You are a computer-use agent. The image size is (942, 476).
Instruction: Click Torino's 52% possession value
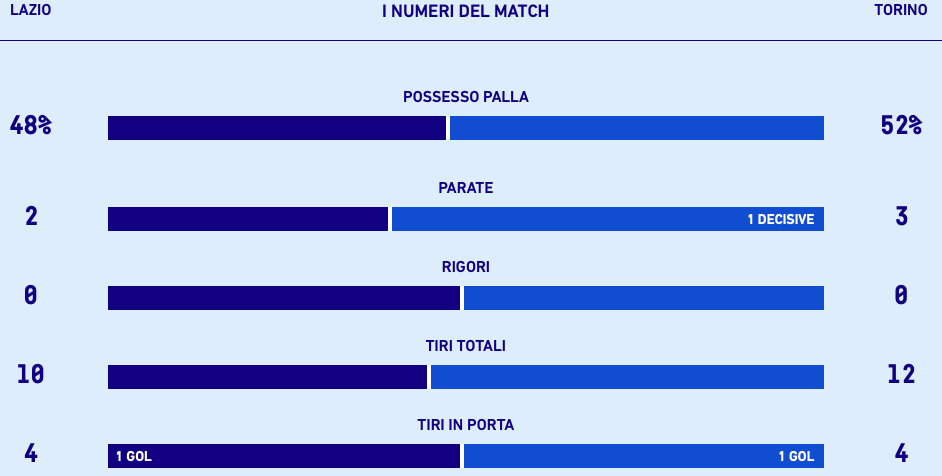(901, 126)
